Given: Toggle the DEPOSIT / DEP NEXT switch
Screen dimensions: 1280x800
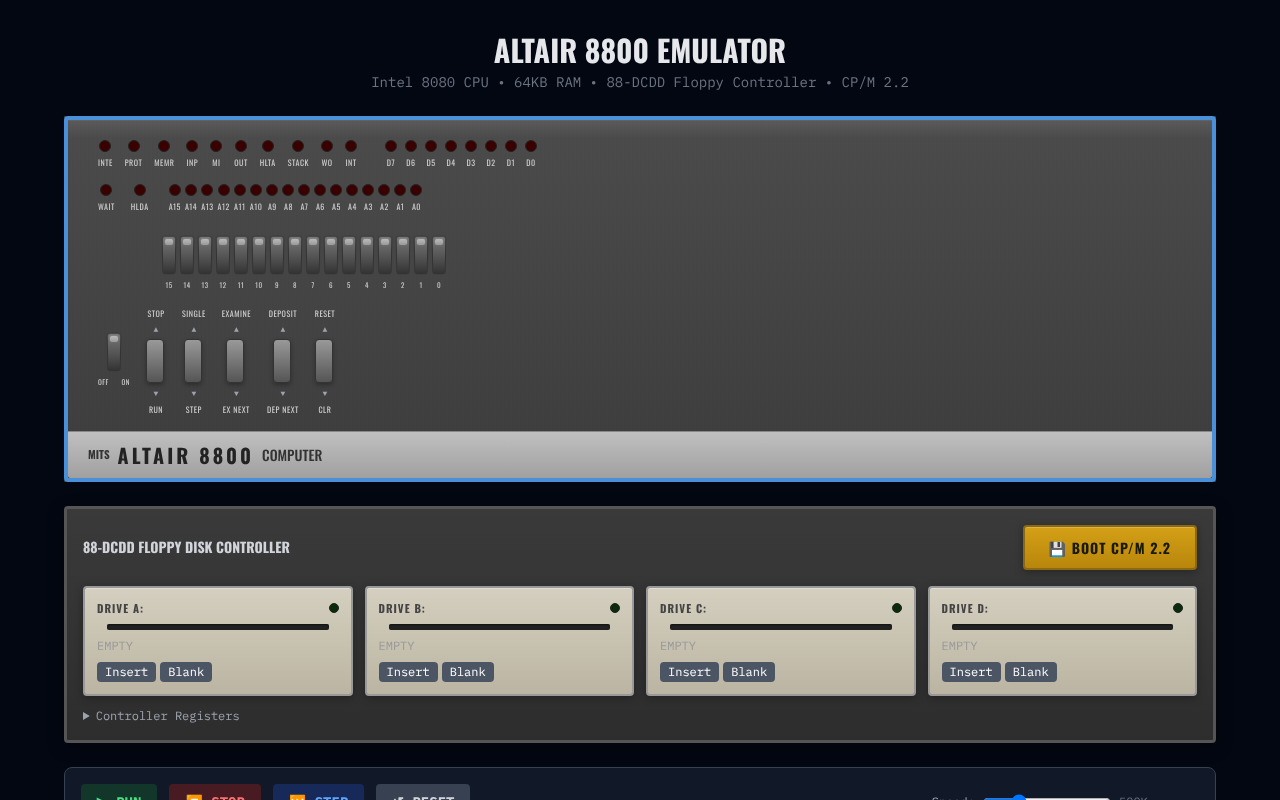Looking at the screenshot, I should pos(282,361).
